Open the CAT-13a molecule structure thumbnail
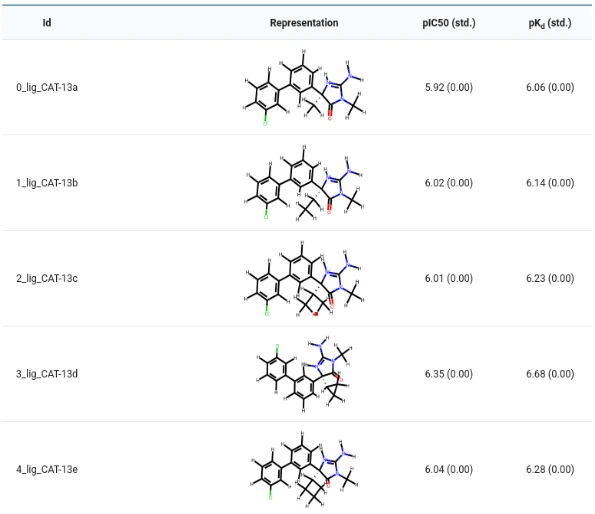 click(304, 87)
